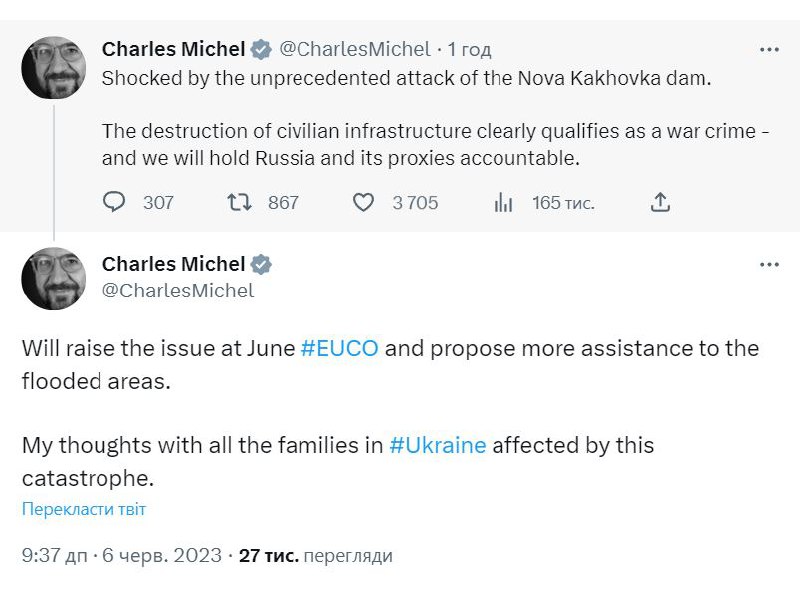Click the verified badge in second tweet
This screenshot has height=589, width=800.
tap(261, 264)
